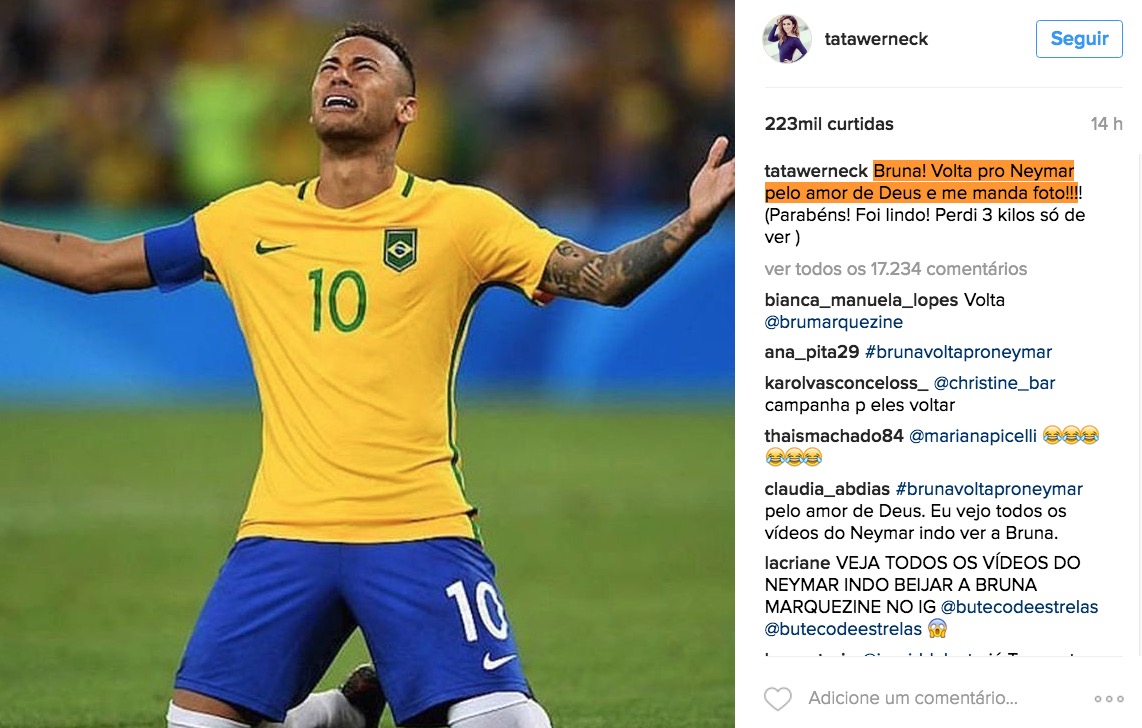This screenshot has height=728, width=1142.
Task: Open hashtag #brunavoltaproneymar in ana_pita29's comment
Action: [958, 352]
